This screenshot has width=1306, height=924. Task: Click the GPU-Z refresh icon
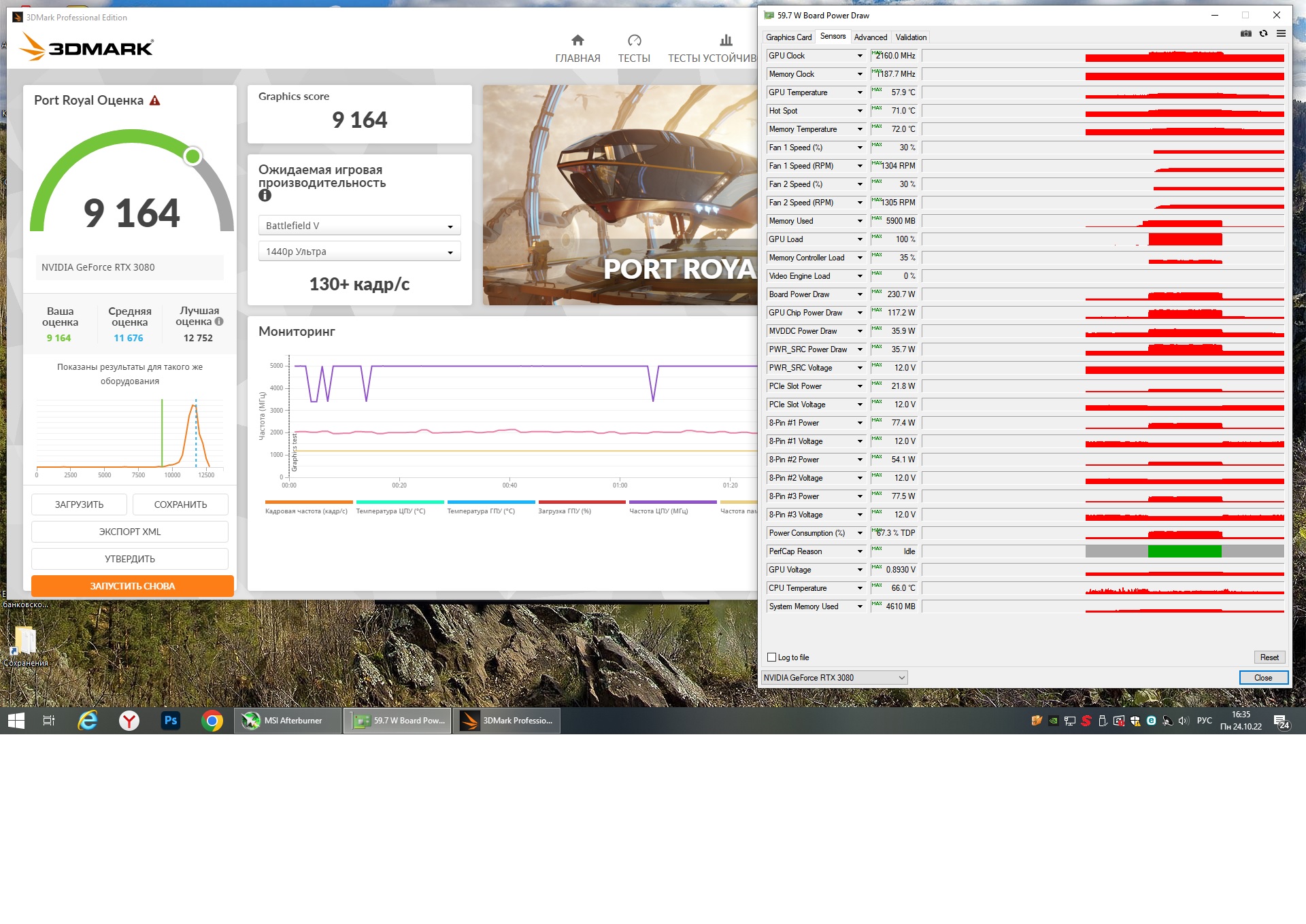click(1263, 33)
